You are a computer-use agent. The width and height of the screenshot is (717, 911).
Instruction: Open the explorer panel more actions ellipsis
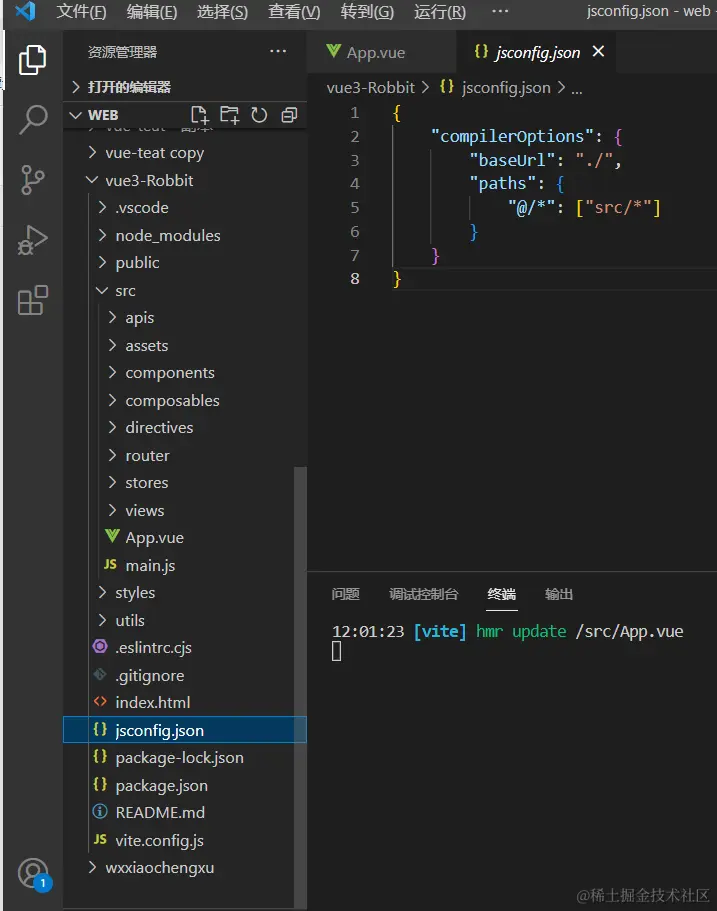tap(278, 51)
